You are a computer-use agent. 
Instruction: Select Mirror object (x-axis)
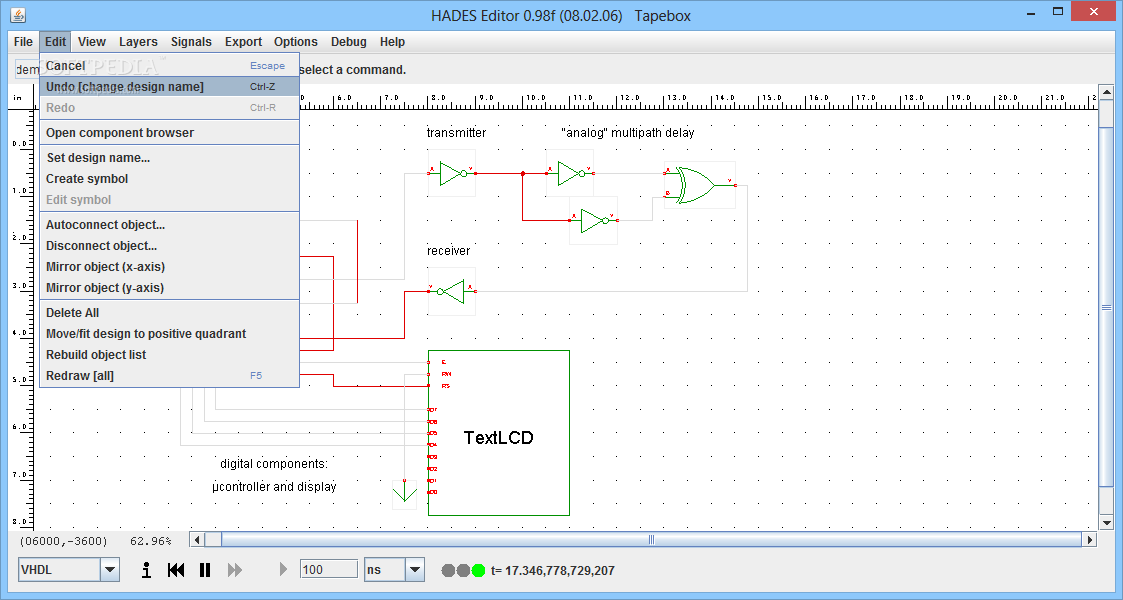pyautogui.click(x=169, y=266)
